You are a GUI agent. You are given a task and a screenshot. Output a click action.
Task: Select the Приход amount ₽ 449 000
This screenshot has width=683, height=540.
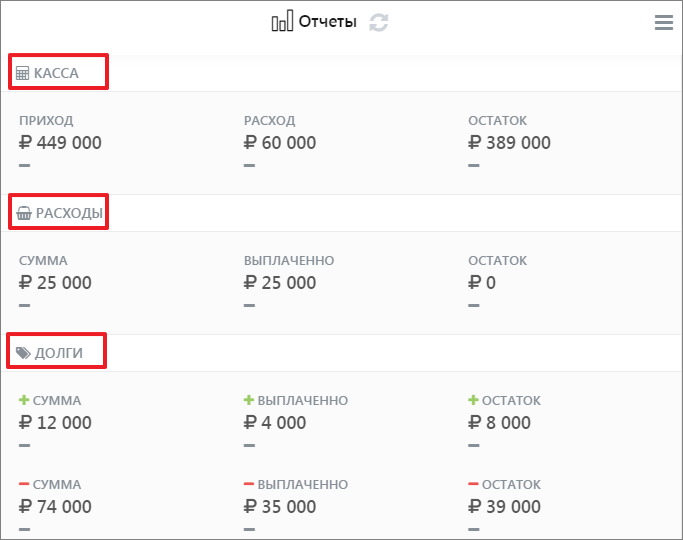click(60, 143)
